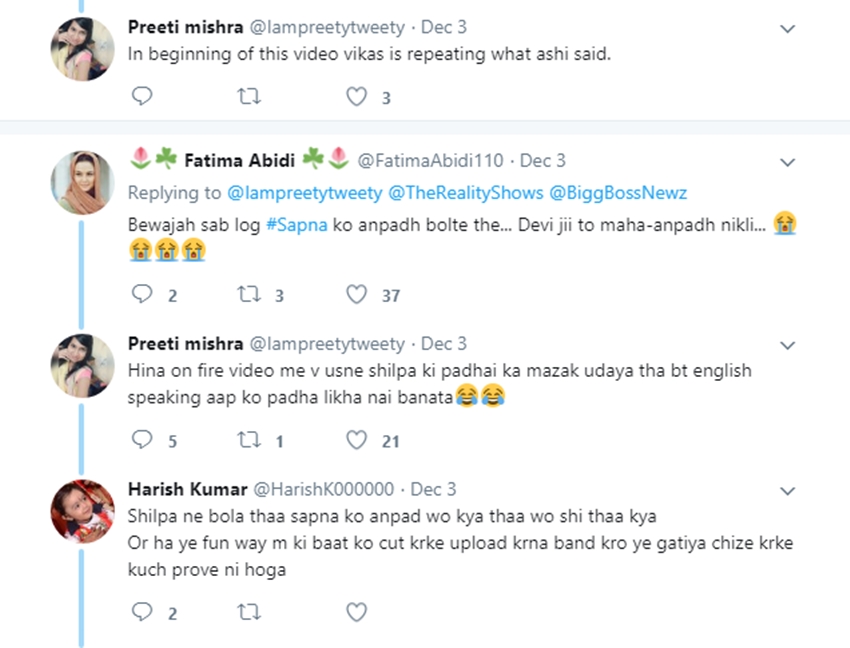The image size is (850, 648).
Task: Like the tweet about vikas repeating ashi
Action: click(357, 97)
